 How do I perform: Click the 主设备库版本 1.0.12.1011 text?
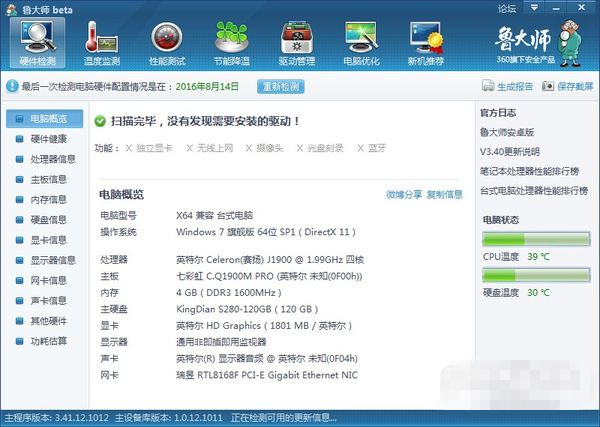pos(169,417)
